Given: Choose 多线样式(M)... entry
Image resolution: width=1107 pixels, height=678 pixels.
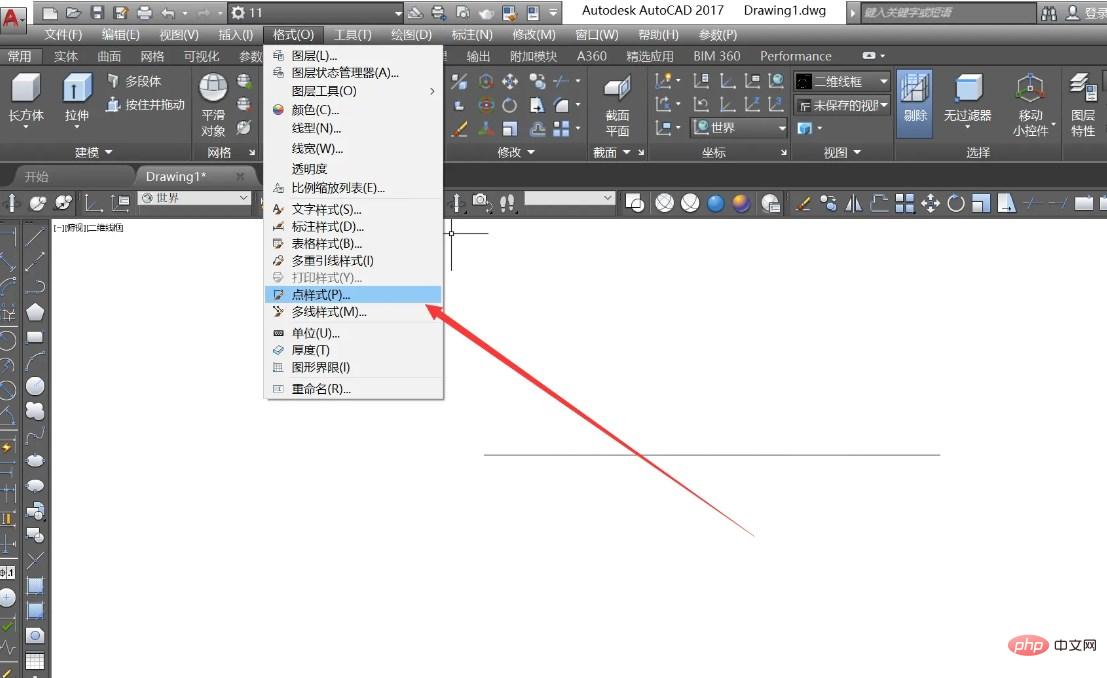Looking at the screenshot, I should click(x=353, y=311).
